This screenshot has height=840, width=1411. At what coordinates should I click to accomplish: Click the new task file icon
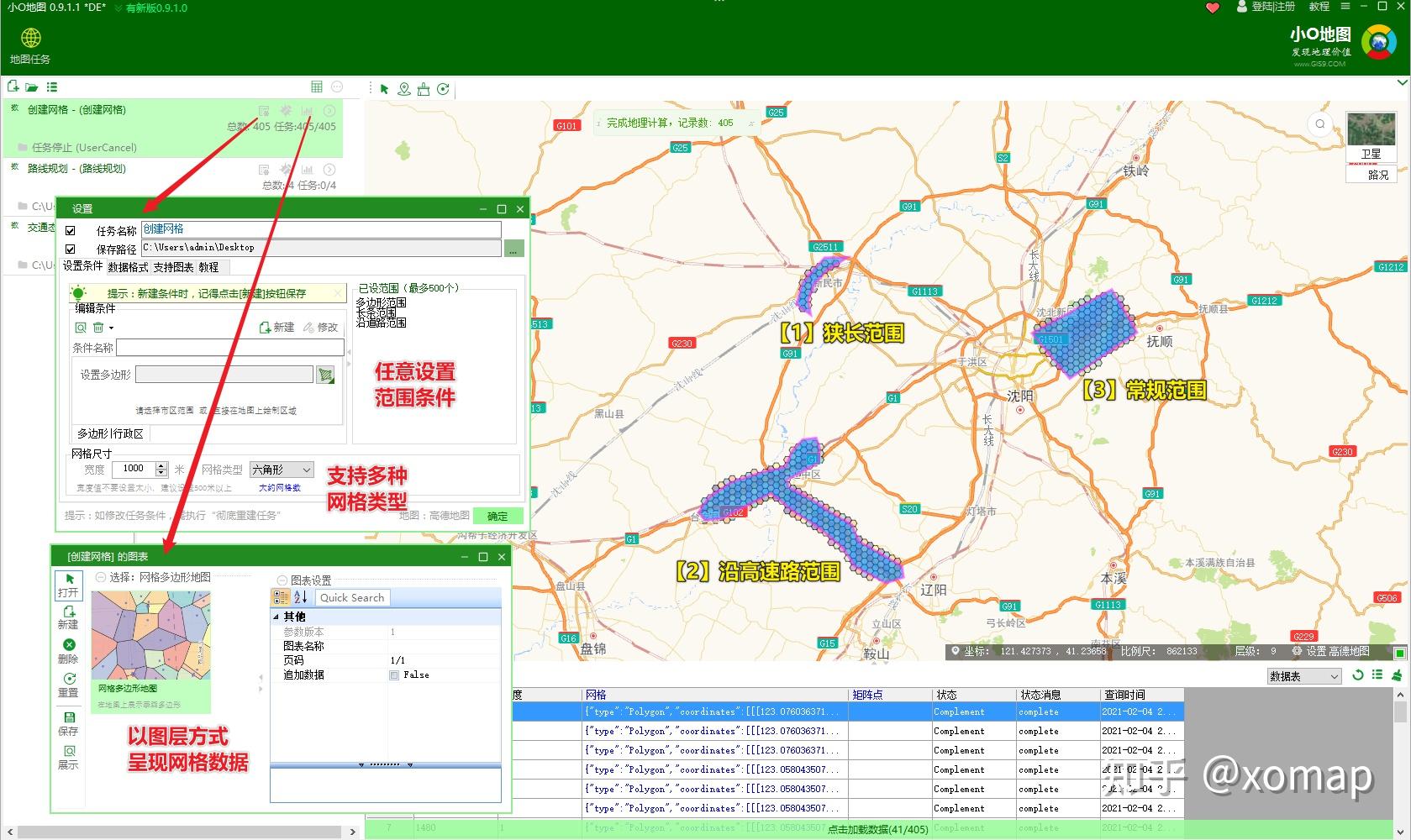pos(13,87)
